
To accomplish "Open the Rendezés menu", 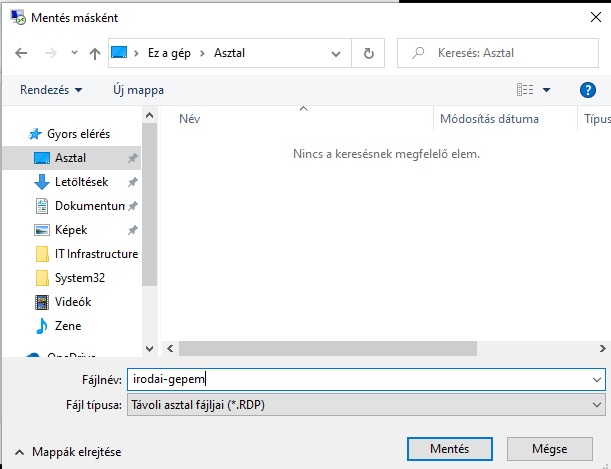I will click(51, 90).
